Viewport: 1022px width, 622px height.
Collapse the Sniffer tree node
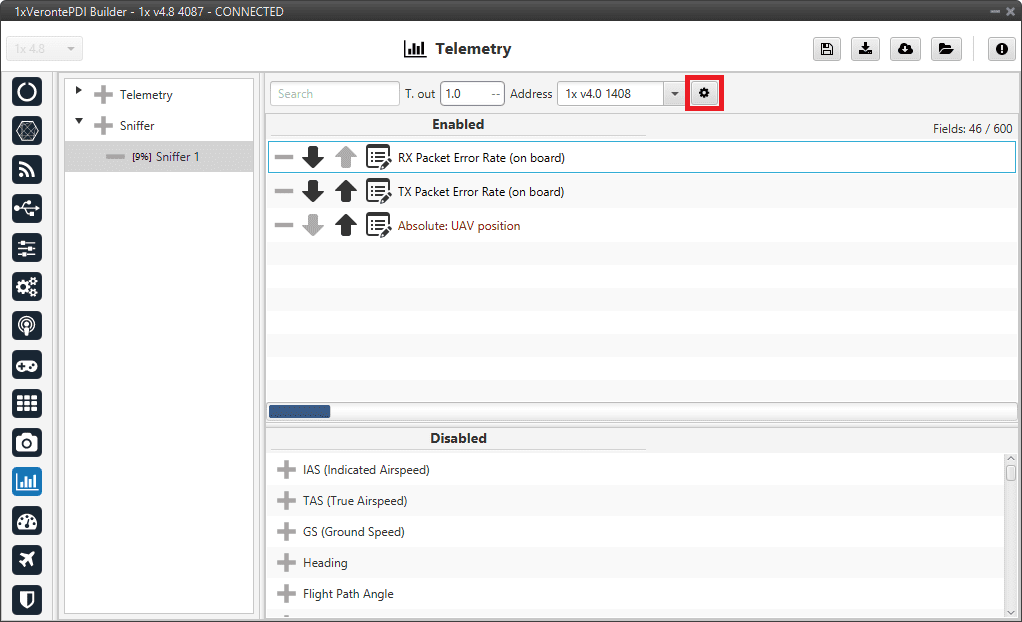(79, 124)
